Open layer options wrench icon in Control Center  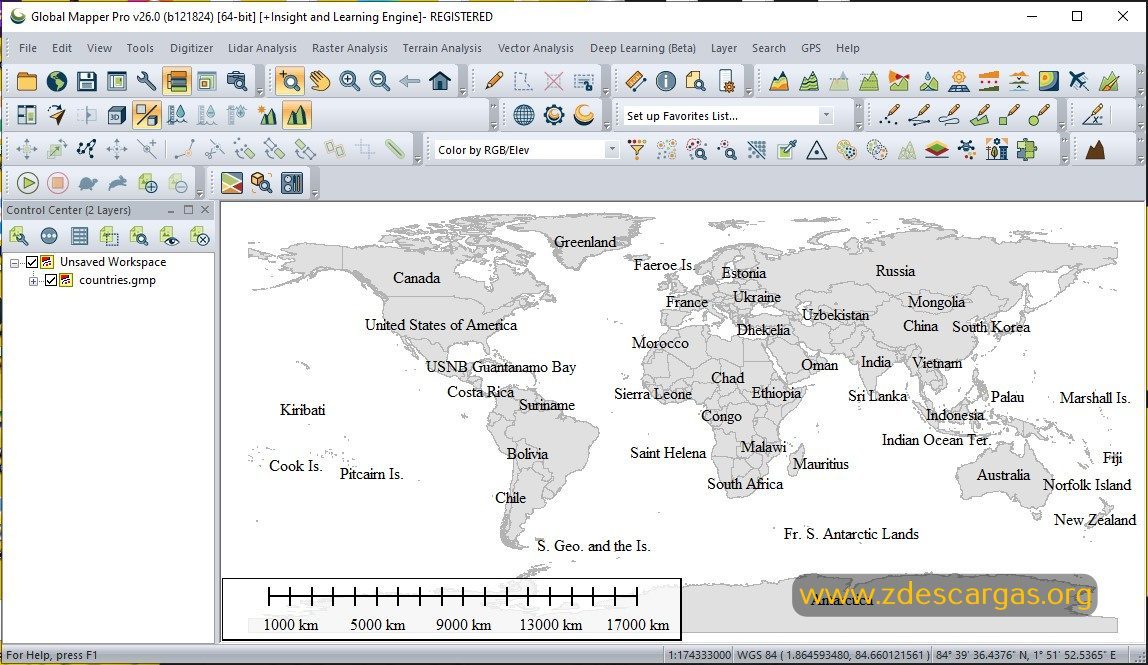18,236
